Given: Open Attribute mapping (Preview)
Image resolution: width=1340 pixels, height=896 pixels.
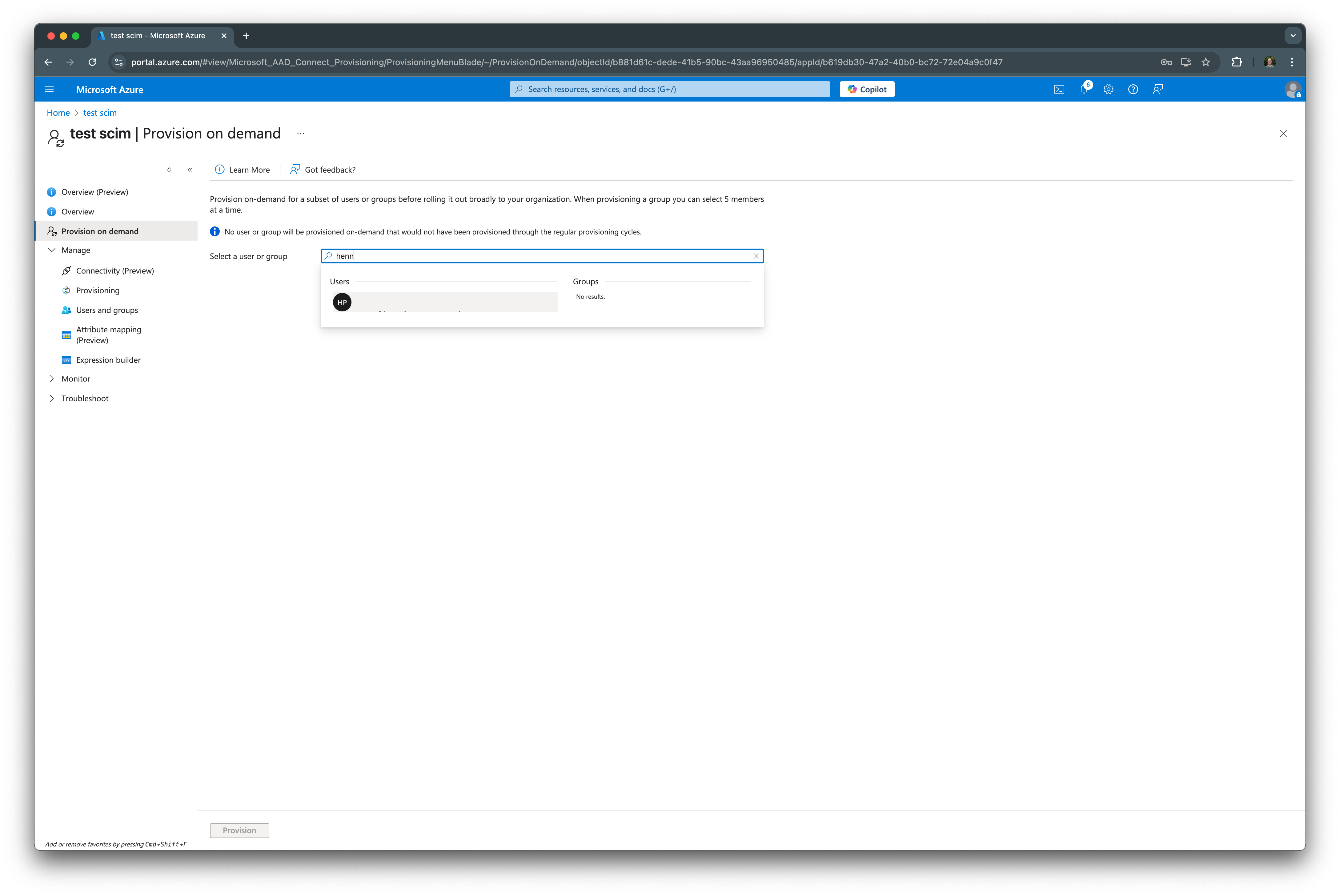Looking at the screenshot, I should click(108, 334).
